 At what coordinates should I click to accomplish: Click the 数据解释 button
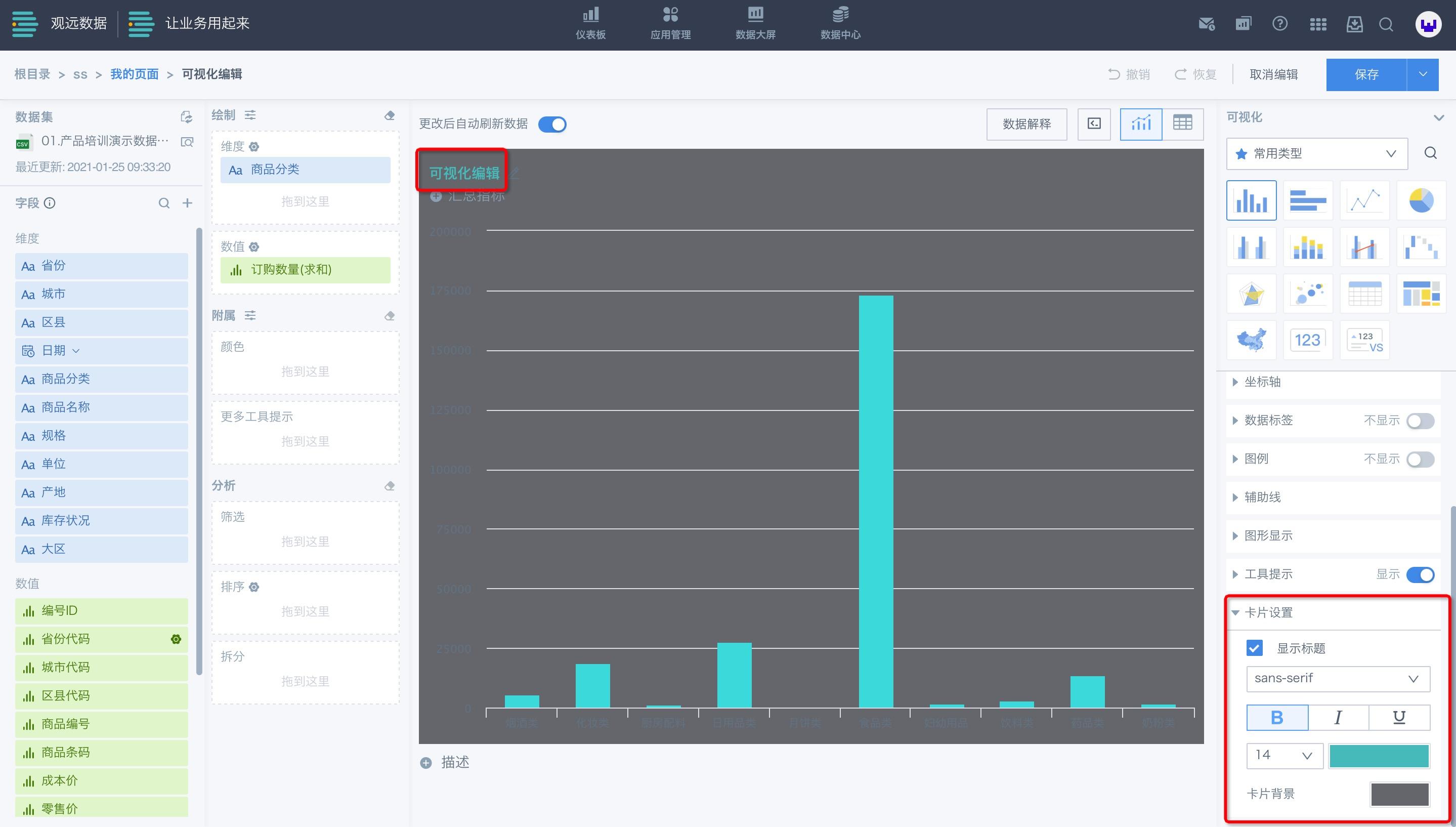(x=1026, y=124)
